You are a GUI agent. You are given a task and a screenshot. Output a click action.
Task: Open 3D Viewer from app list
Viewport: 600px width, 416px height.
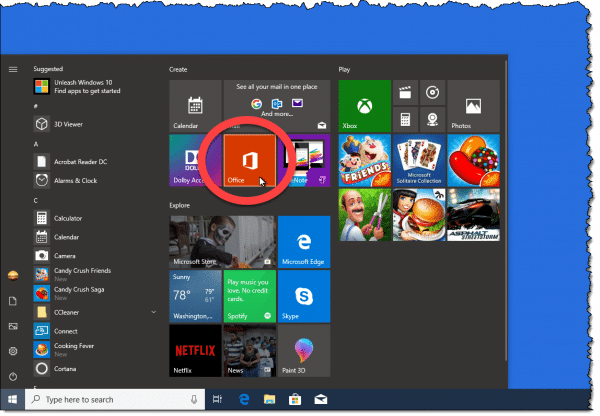[96, 124]
